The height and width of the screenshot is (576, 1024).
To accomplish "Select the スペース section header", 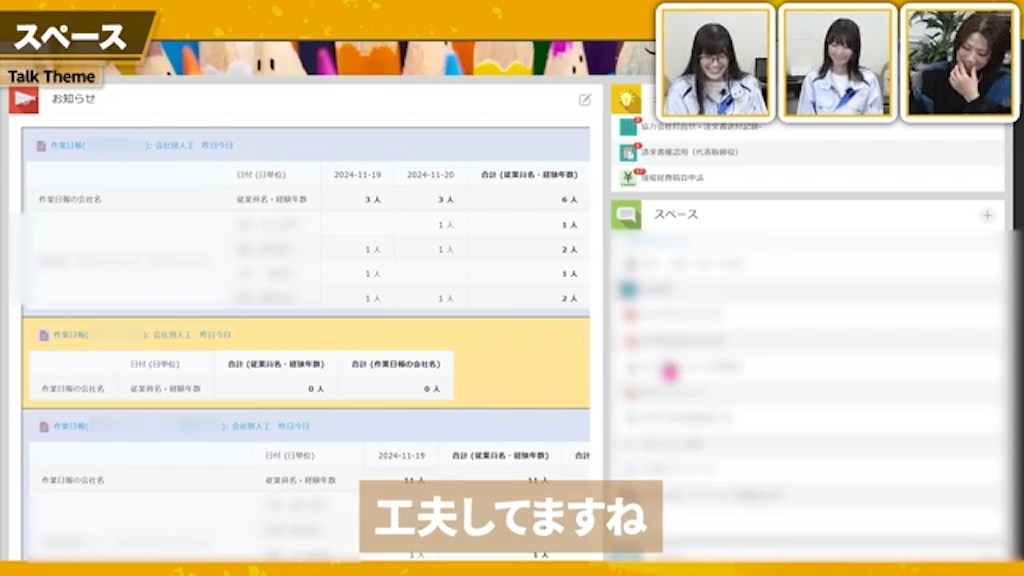I will coord(673,214).
